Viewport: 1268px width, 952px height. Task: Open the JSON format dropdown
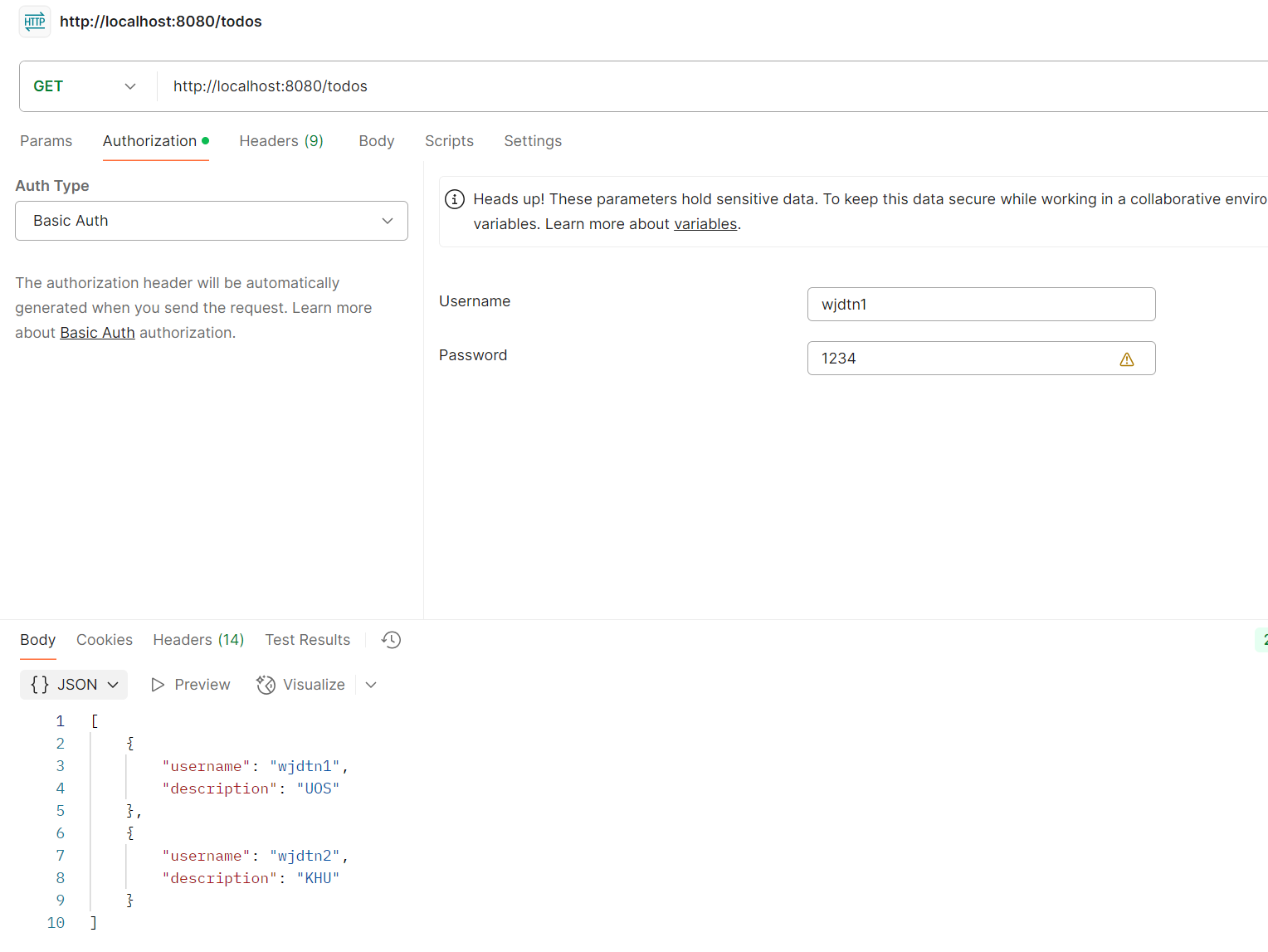(113, 685)
